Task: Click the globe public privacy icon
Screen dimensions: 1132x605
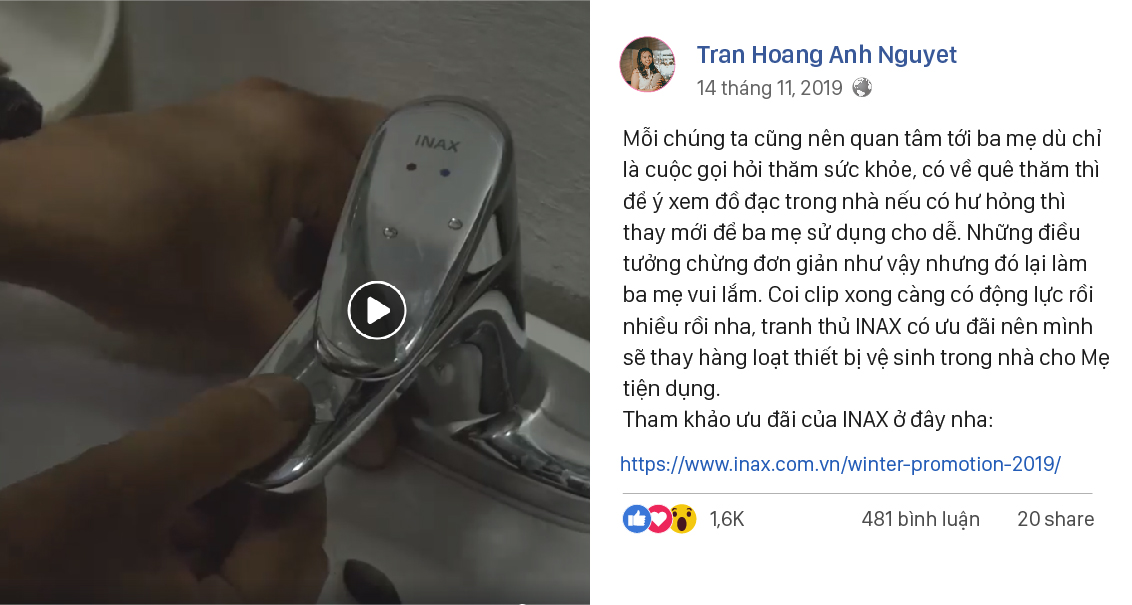Action: [862, 87]
